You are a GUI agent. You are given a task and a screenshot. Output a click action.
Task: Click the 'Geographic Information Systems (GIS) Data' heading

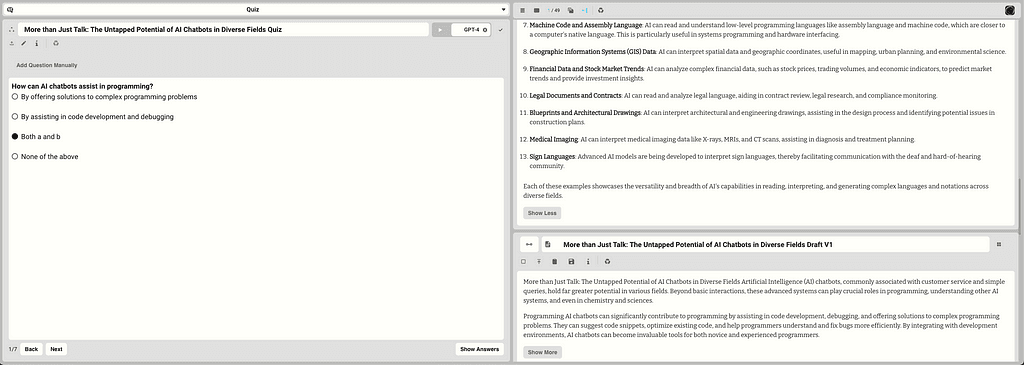click(x=593, y=51)
